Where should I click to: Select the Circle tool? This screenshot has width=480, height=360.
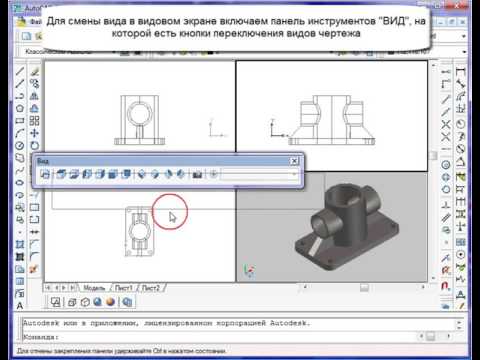[x=20, y=145]
